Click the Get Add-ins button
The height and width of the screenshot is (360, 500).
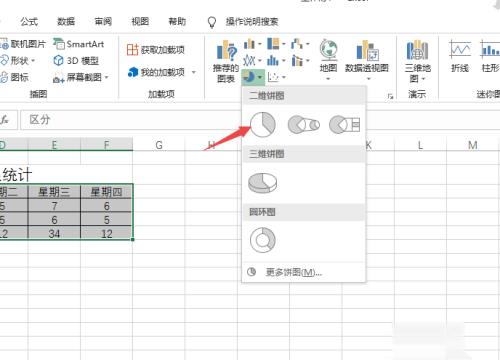pyautogui.click(x=156, y=50)
